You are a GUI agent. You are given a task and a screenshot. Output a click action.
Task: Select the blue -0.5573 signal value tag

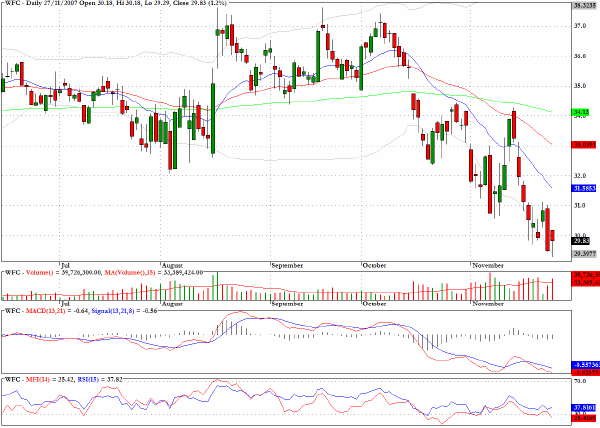585,365
